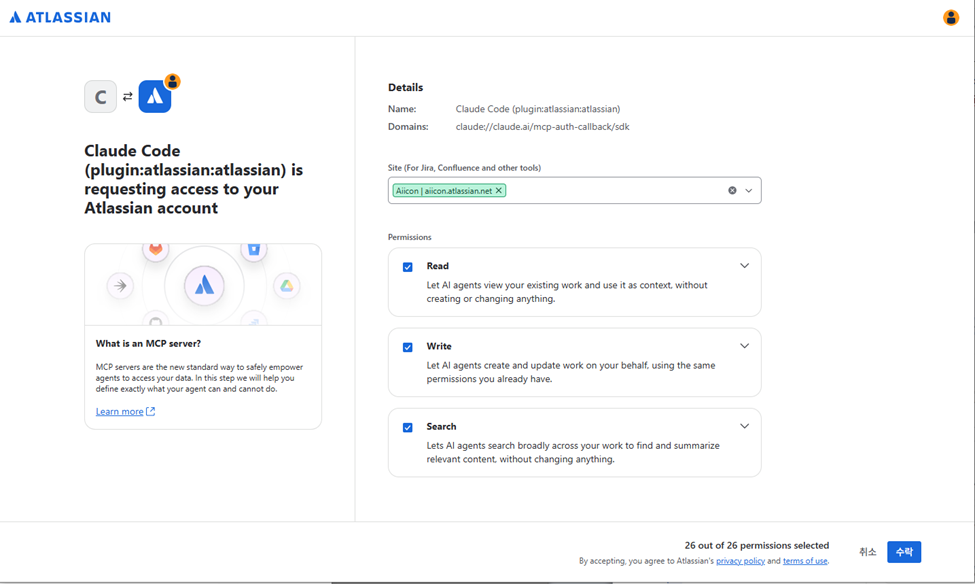Image resolution: width=975 pixels, height=584 pixels.
Task: Click the blue Atlassian app icon
Action: pyautogui.click(x=155, y=96)
